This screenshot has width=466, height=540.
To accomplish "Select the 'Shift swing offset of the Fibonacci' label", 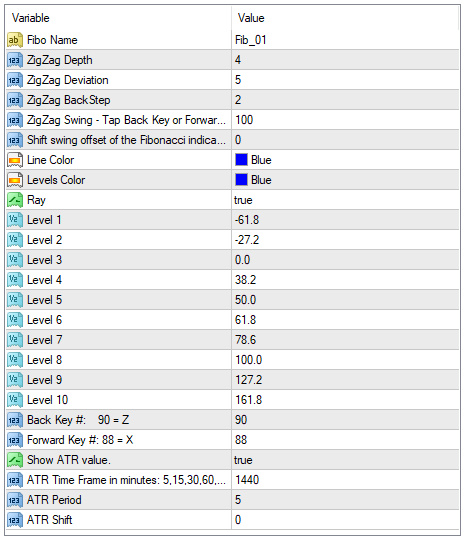I will pos(126,140).
